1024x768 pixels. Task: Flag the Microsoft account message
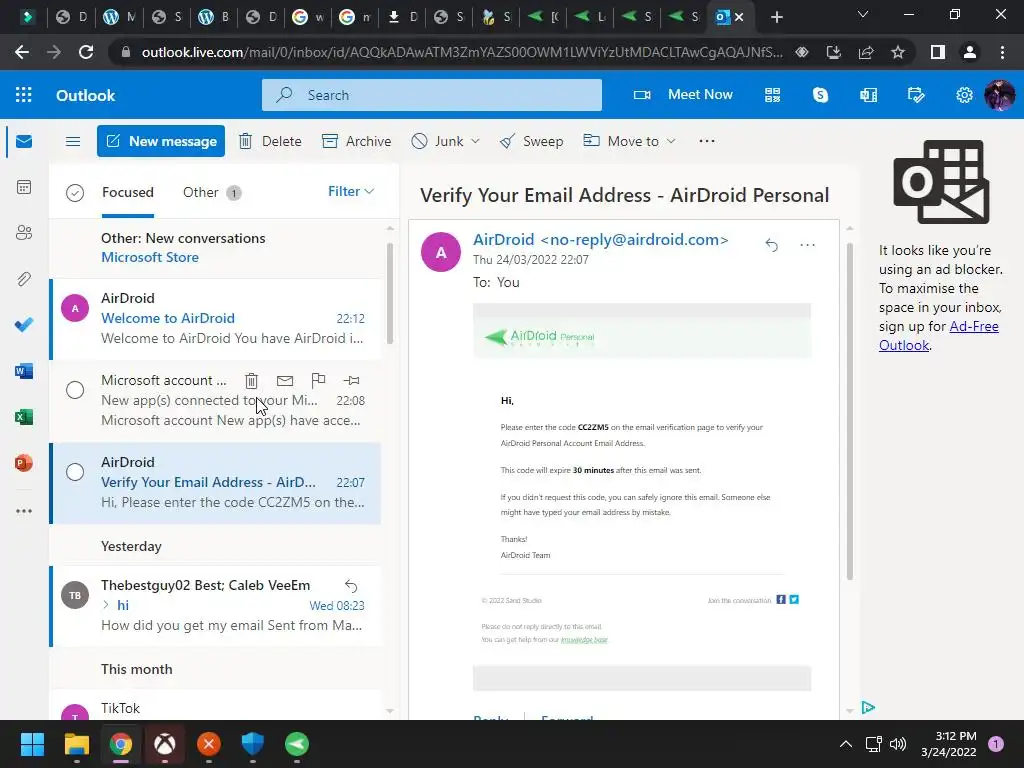pyautogui.click(x=318, y=380)
